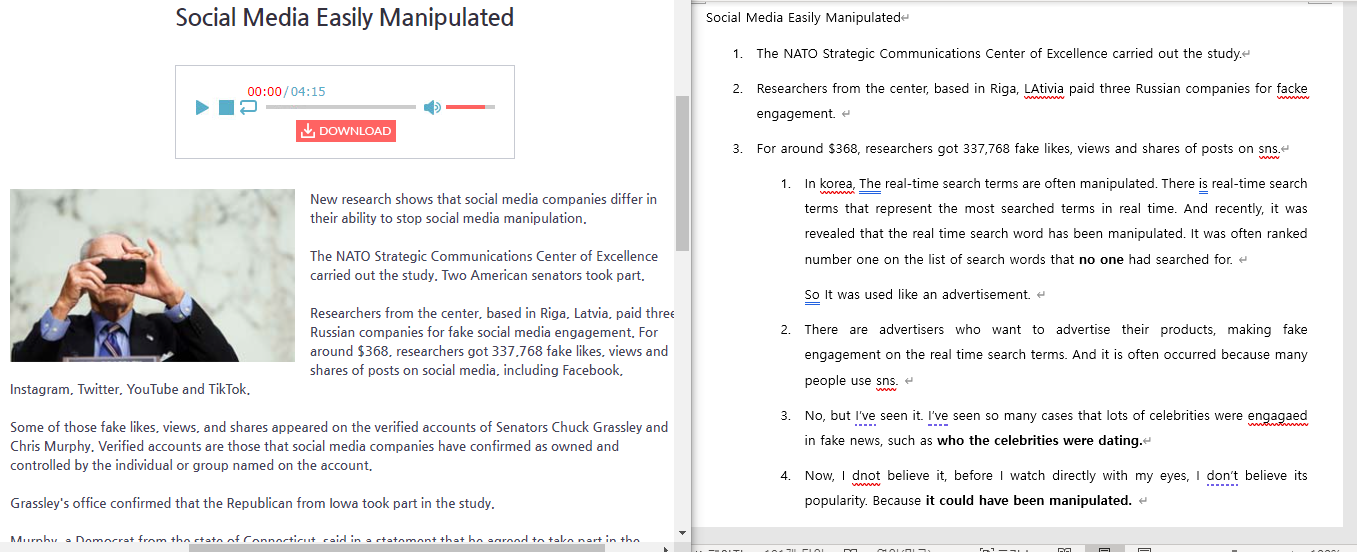Click misspelled word 'dnot' in Word
Screen dimensions: 1357x552
pos(866,475)
